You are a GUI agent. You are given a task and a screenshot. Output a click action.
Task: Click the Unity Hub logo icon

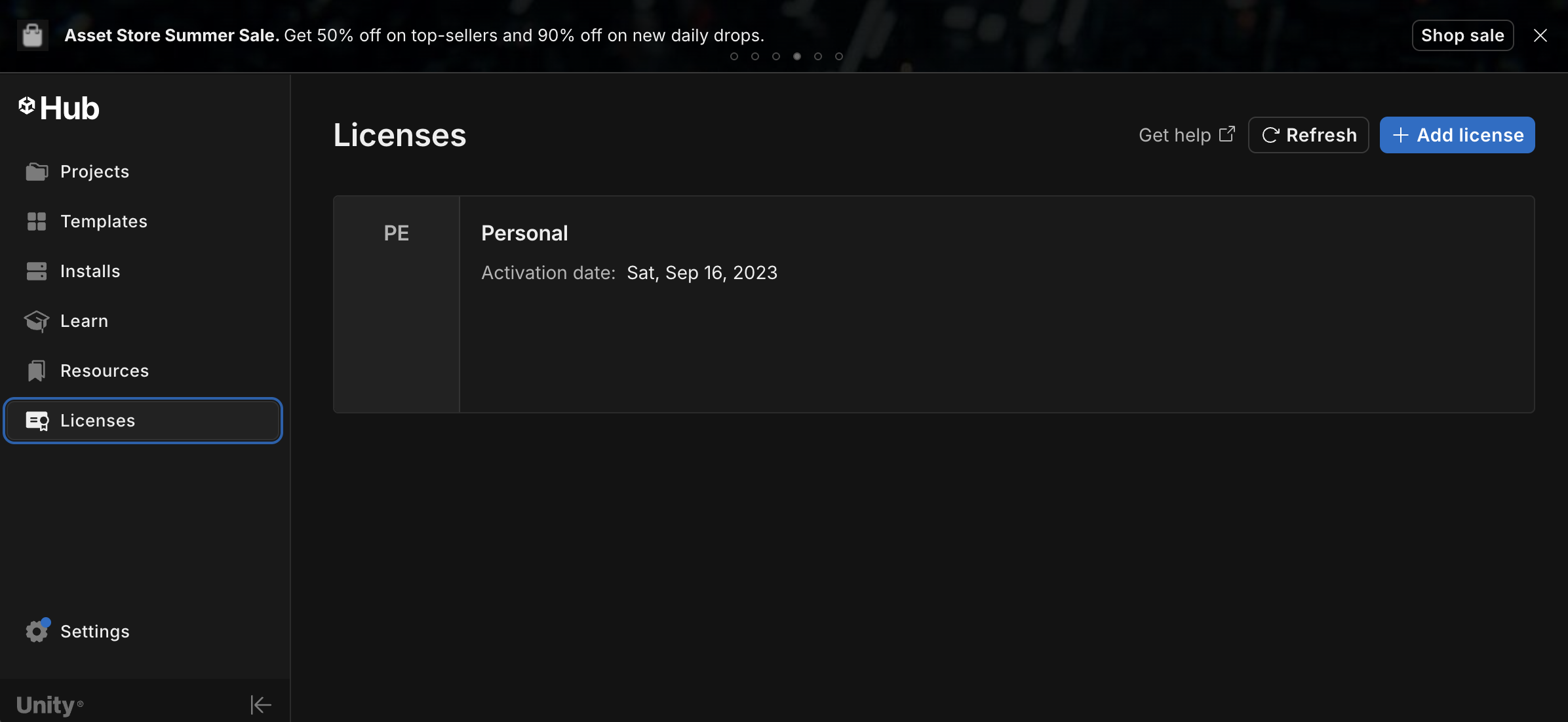tap(27, 105)
